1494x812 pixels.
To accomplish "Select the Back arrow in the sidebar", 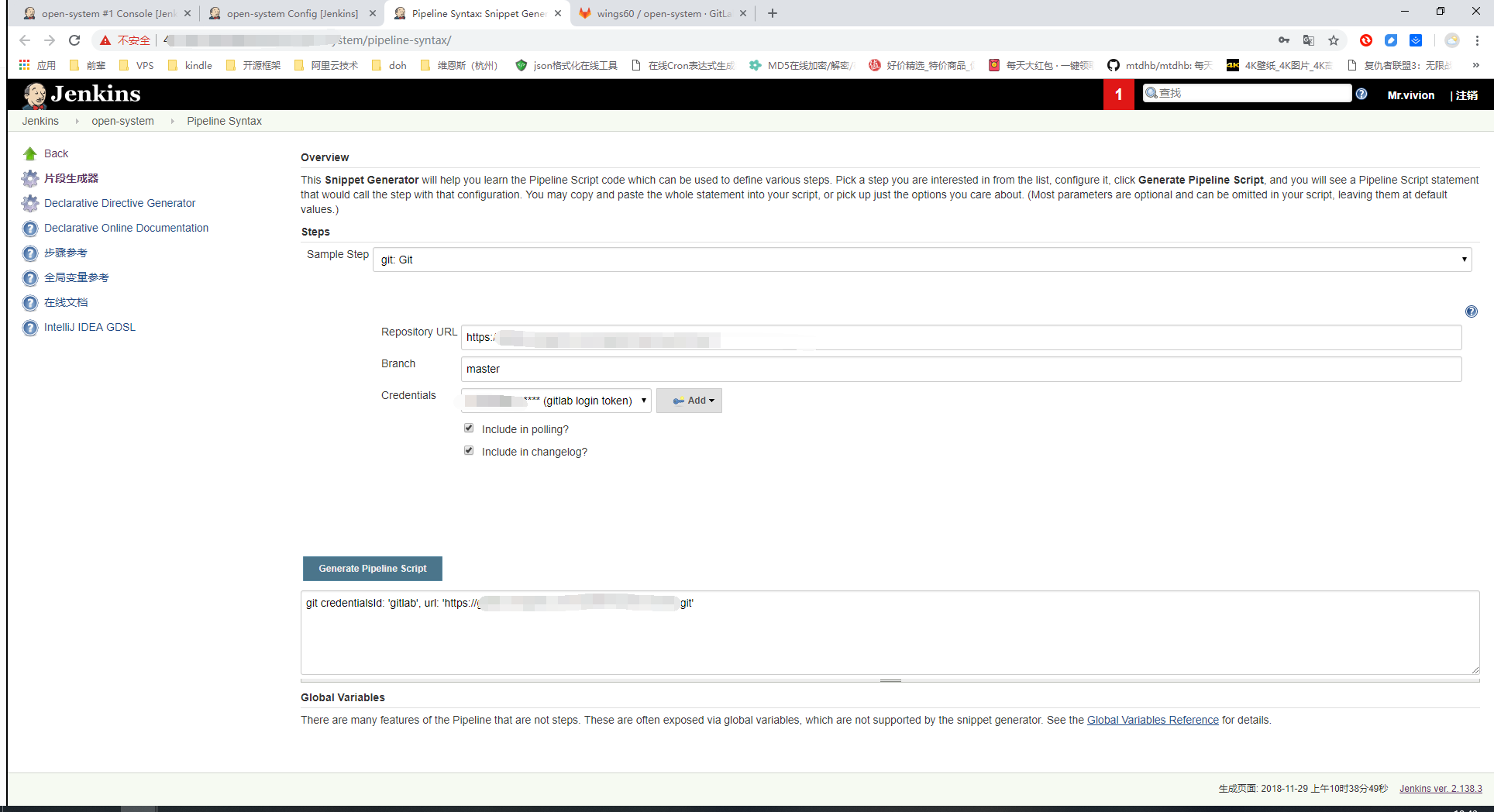I will point(29,153).
